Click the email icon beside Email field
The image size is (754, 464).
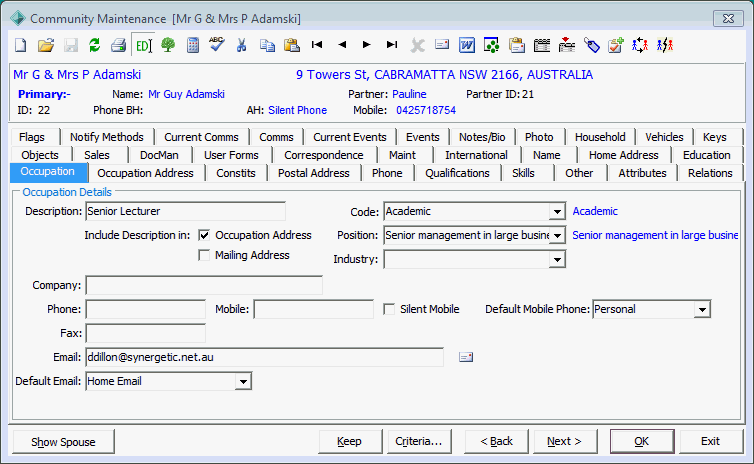pyautogui.click(x=466, y=357)
